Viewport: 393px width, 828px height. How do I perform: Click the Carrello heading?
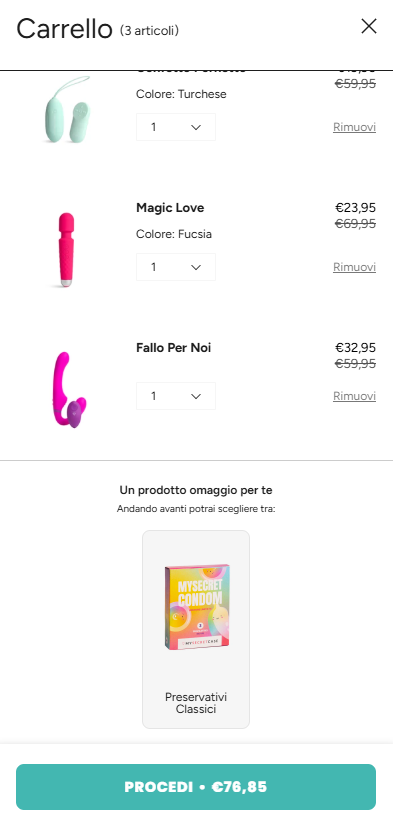(64, 28)
